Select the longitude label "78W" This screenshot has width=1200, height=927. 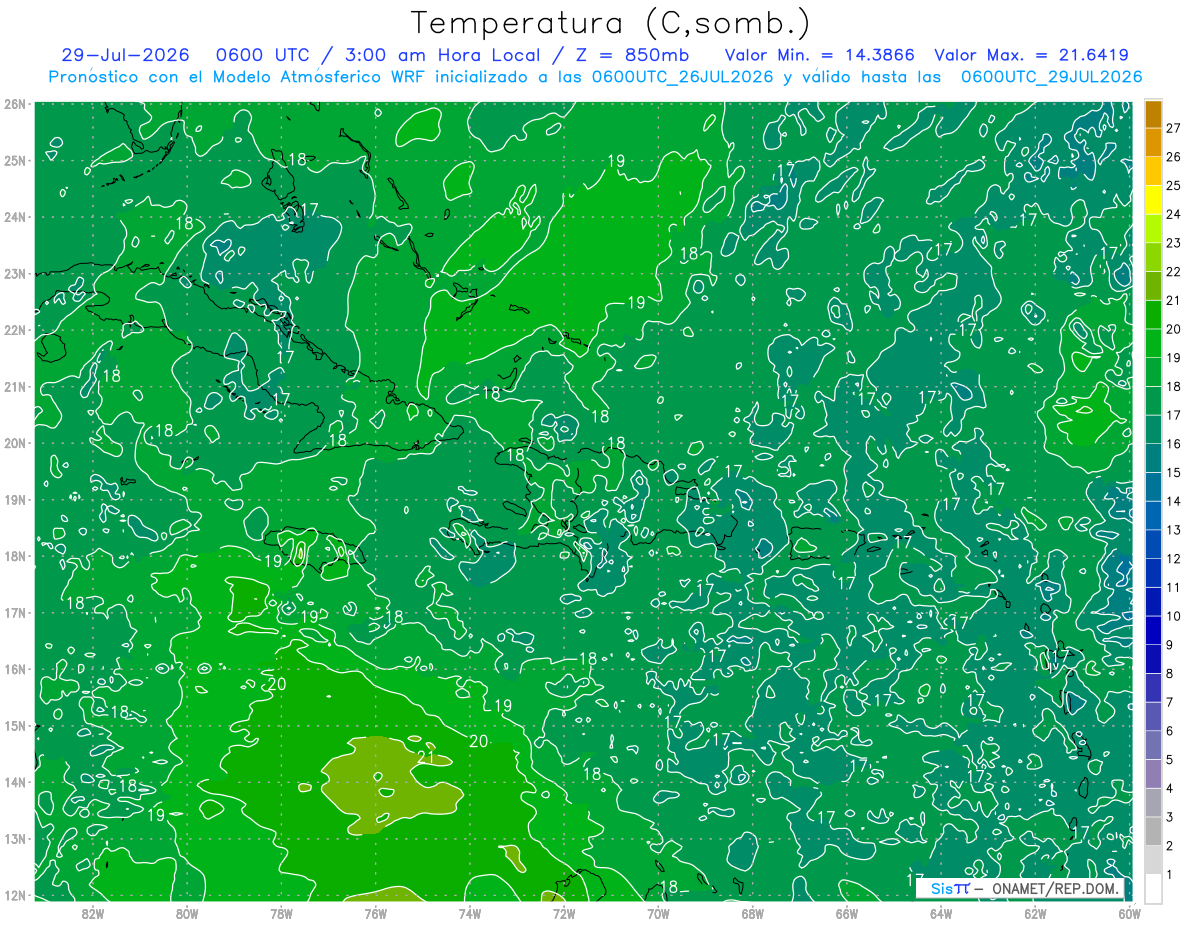281,913
